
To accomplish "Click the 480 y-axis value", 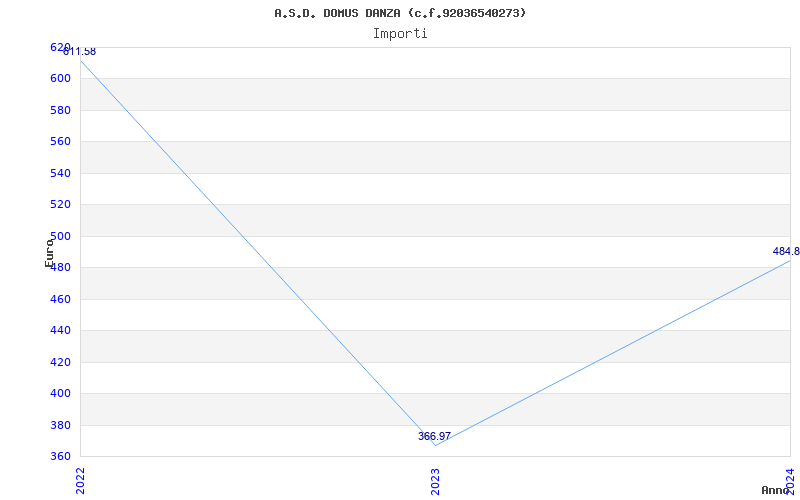I will point(60,267).
